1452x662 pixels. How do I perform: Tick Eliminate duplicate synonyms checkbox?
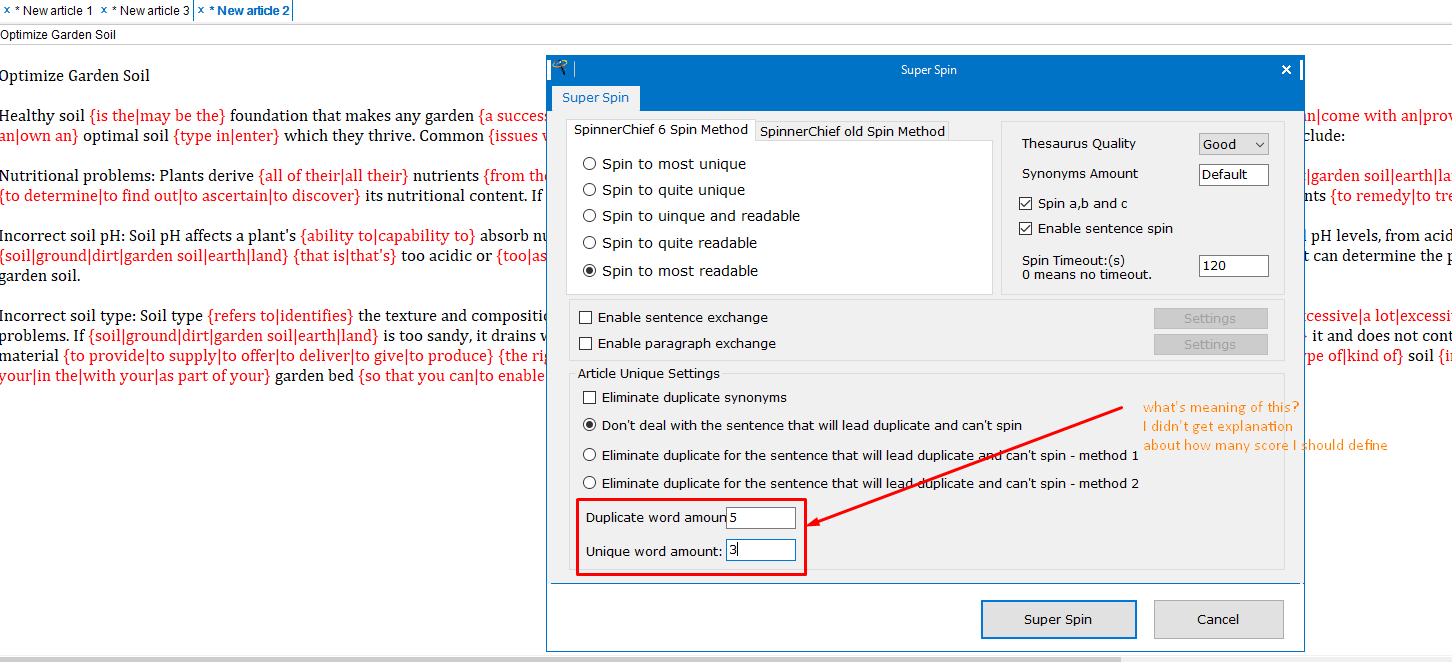(590, 397)
